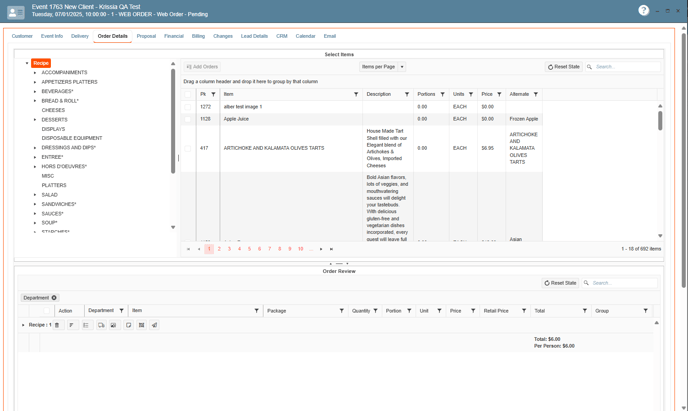Remove the Department grouping chip
The image size is (688, 411).
pyautogui.click(x=54, y=298)
